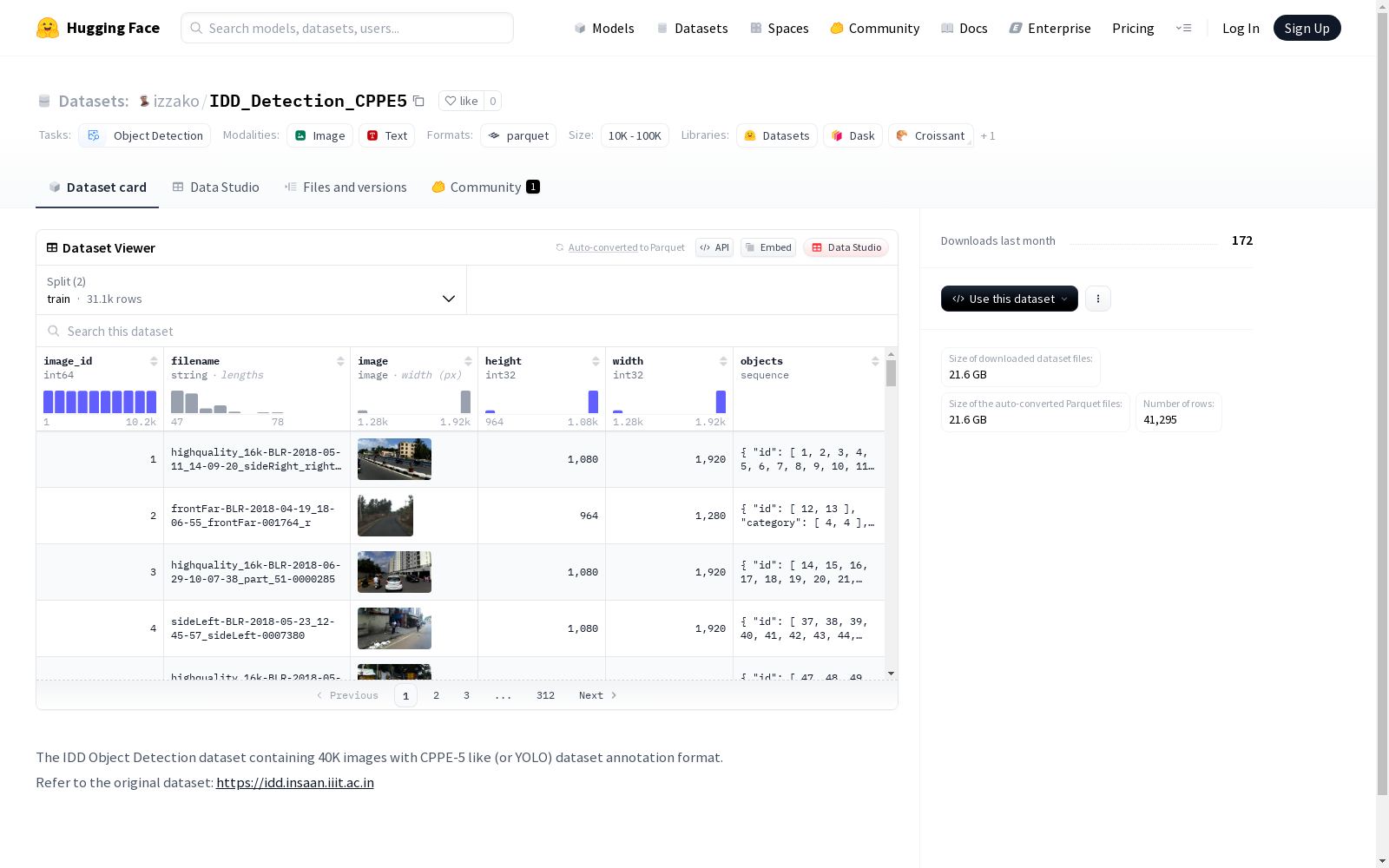Sort by image_id column sort icon

(154, 361)
